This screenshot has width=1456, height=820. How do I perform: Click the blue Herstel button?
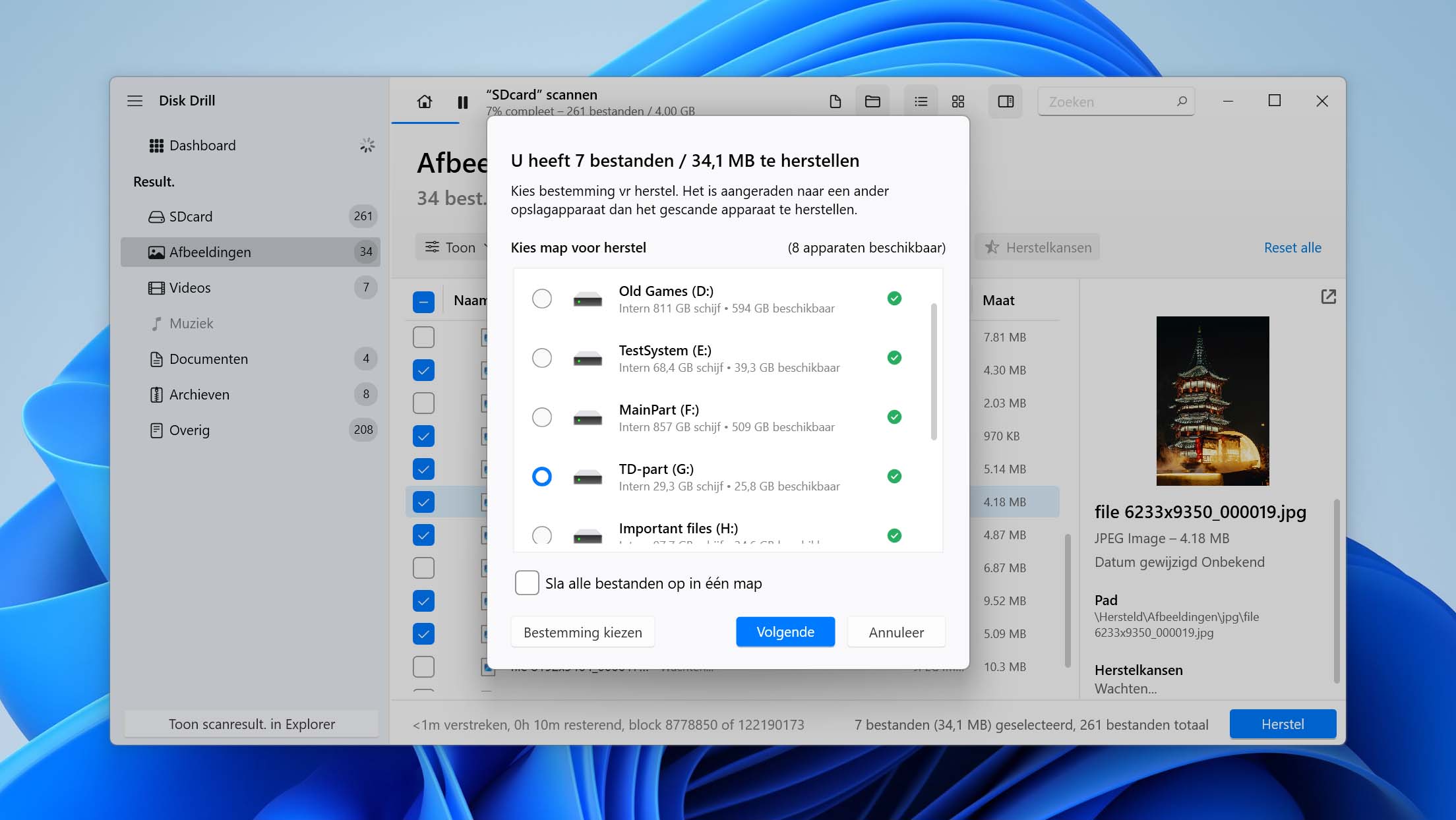tap(1283, 724)
